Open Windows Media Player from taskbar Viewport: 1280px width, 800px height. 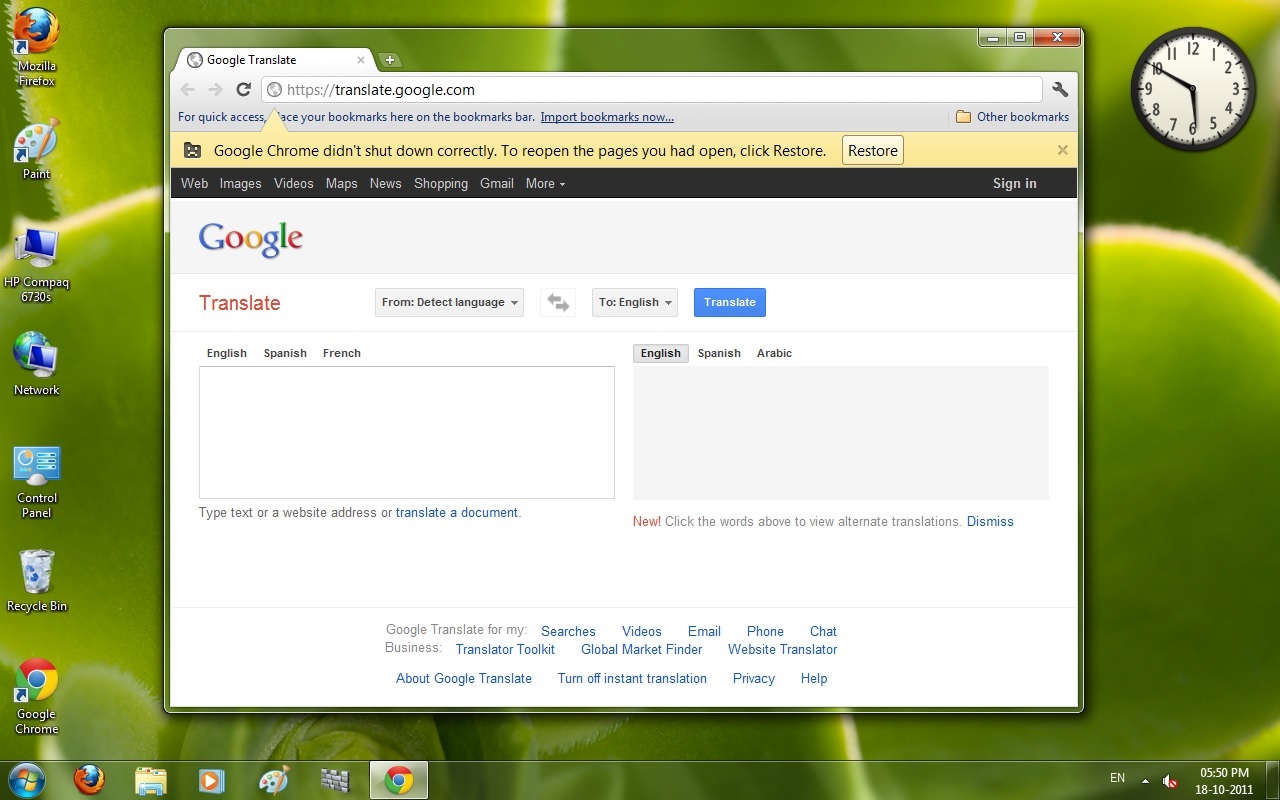211,780
